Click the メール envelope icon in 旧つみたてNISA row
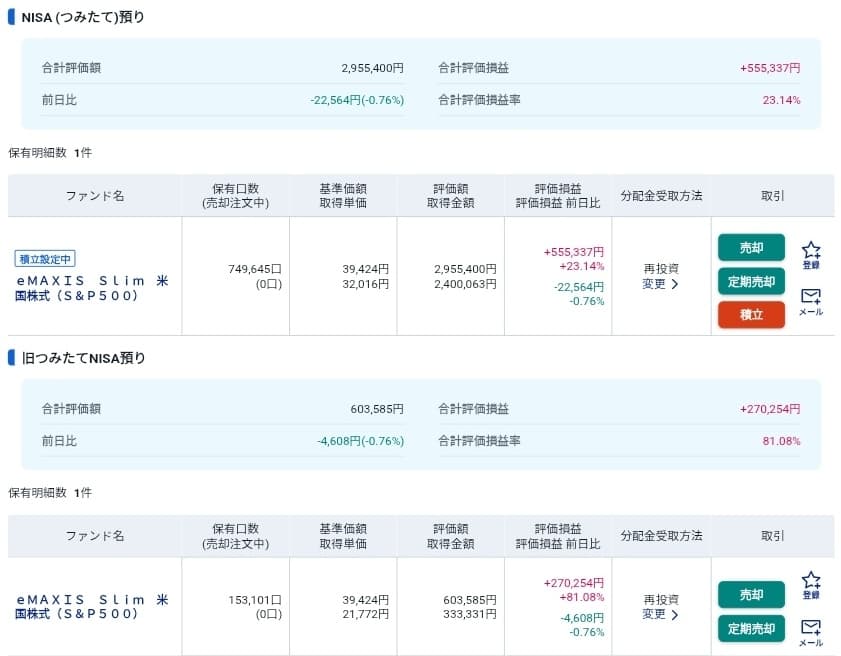The width and height of the screenshot is (841, 656). [811, 631]
